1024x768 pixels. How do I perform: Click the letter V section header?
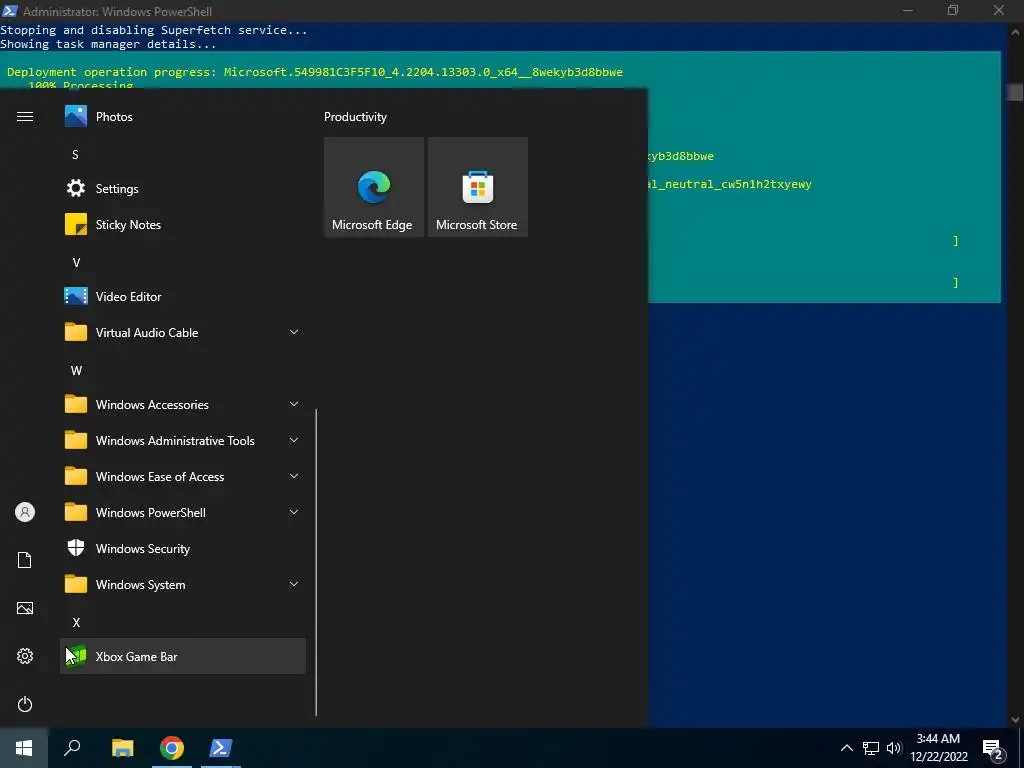point(76,263)
